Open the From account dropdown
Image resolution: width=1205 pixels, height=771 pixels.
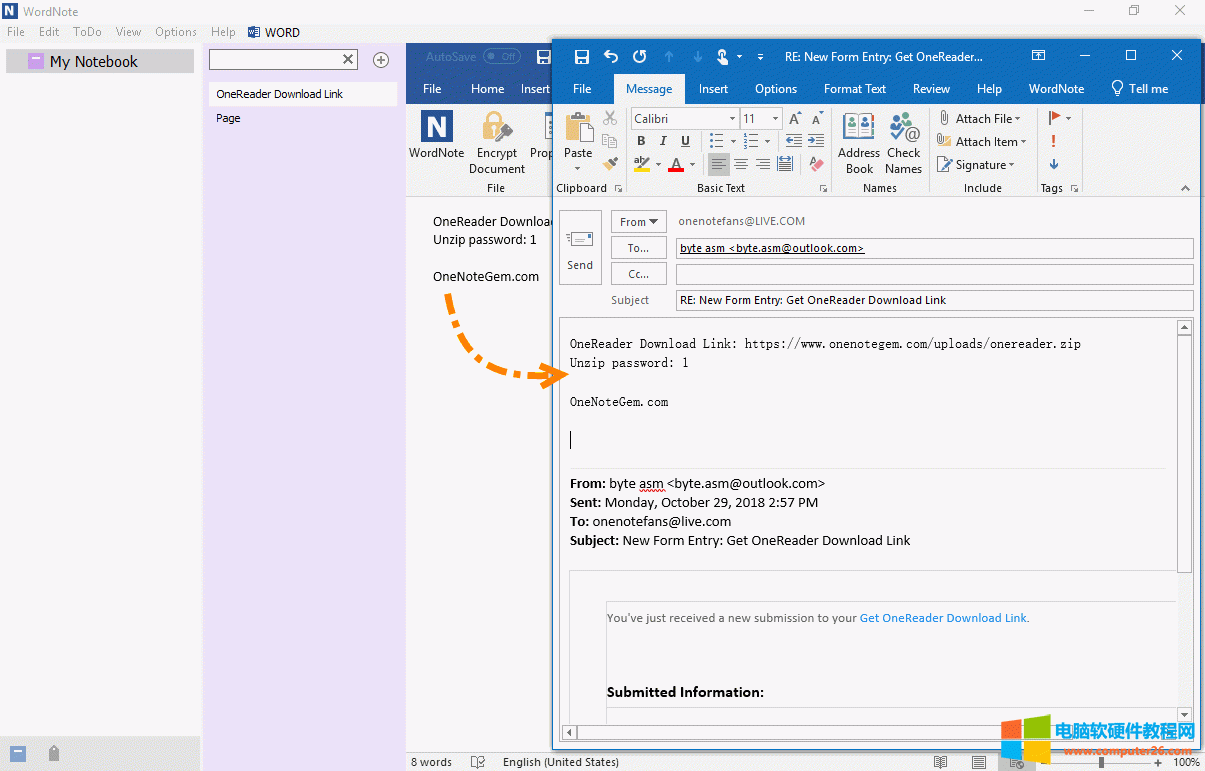638,222
